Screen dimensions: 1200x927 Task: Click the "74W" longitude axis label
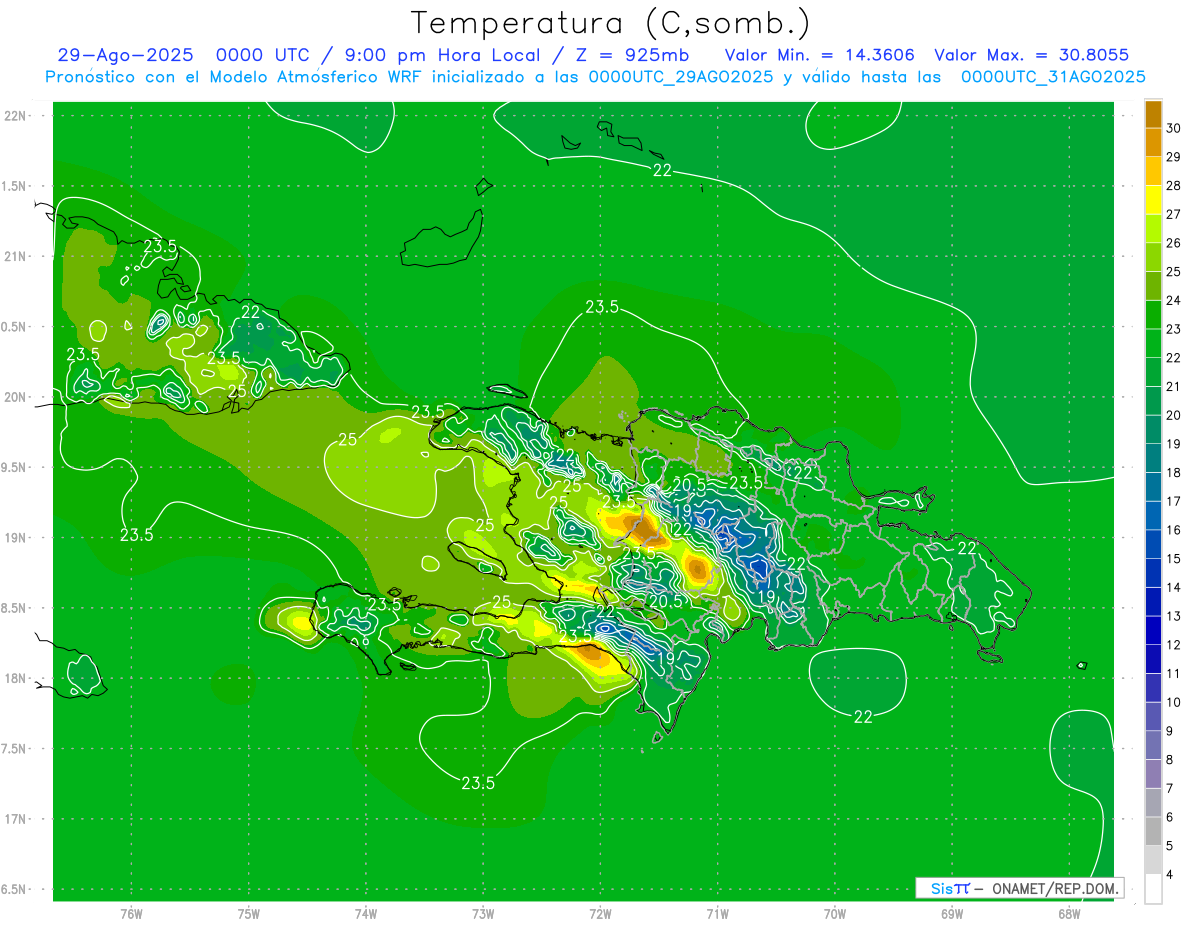(x=366, y=914)
